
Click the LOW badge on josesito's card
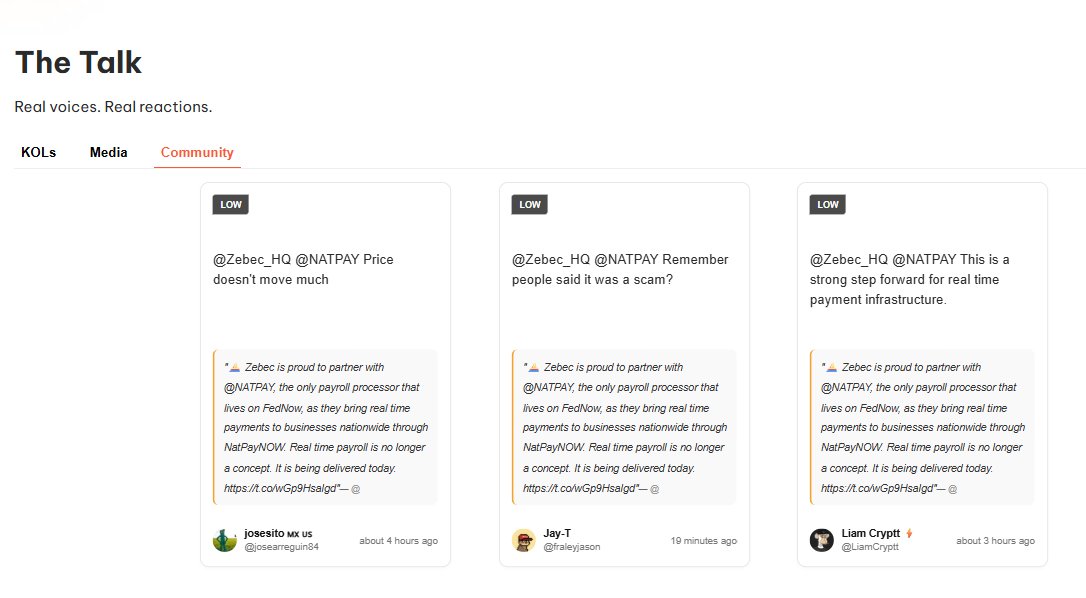(230, 205)
